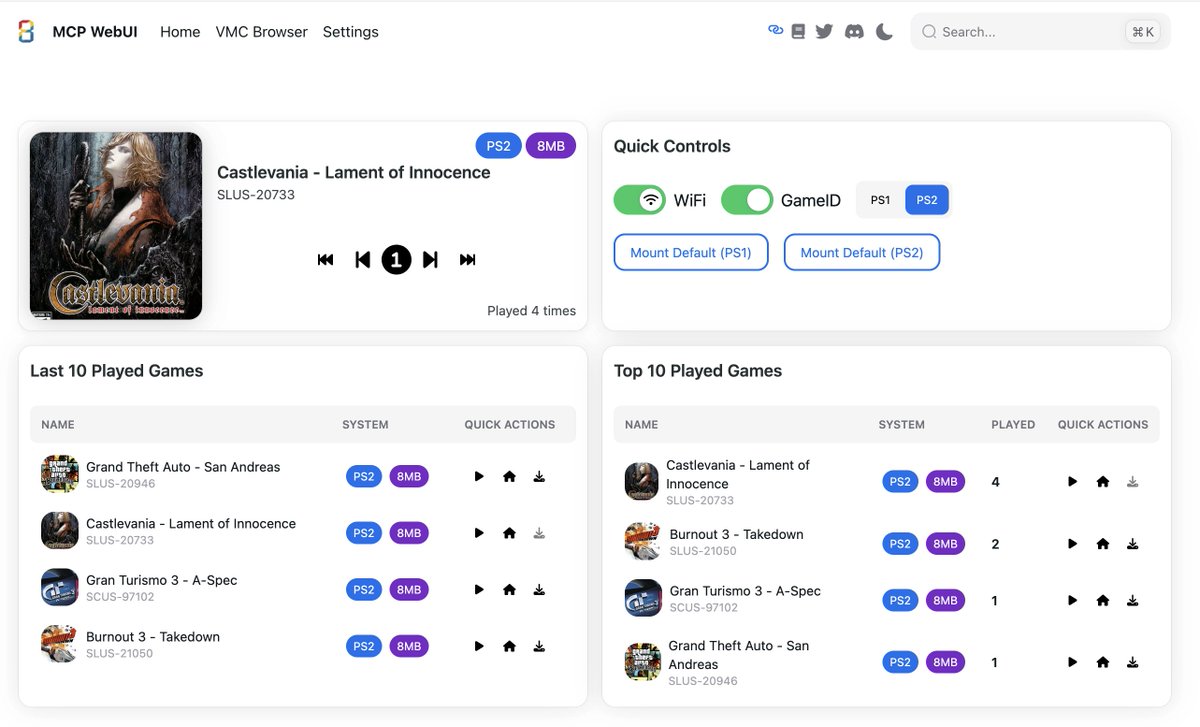Click PS2 badge on current game card

point(498,146)
